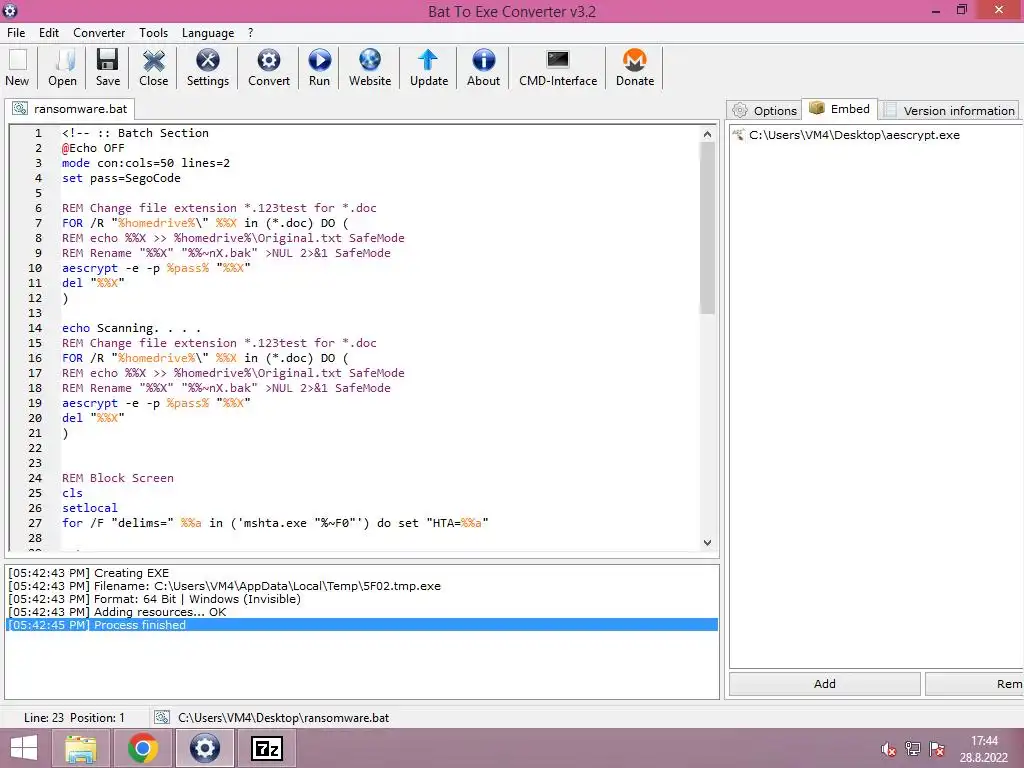The height and width of the screenshot is (768, 1024).
Task: Click code line 'set pass=SegoCode'
Action: [x=121, y=178]
